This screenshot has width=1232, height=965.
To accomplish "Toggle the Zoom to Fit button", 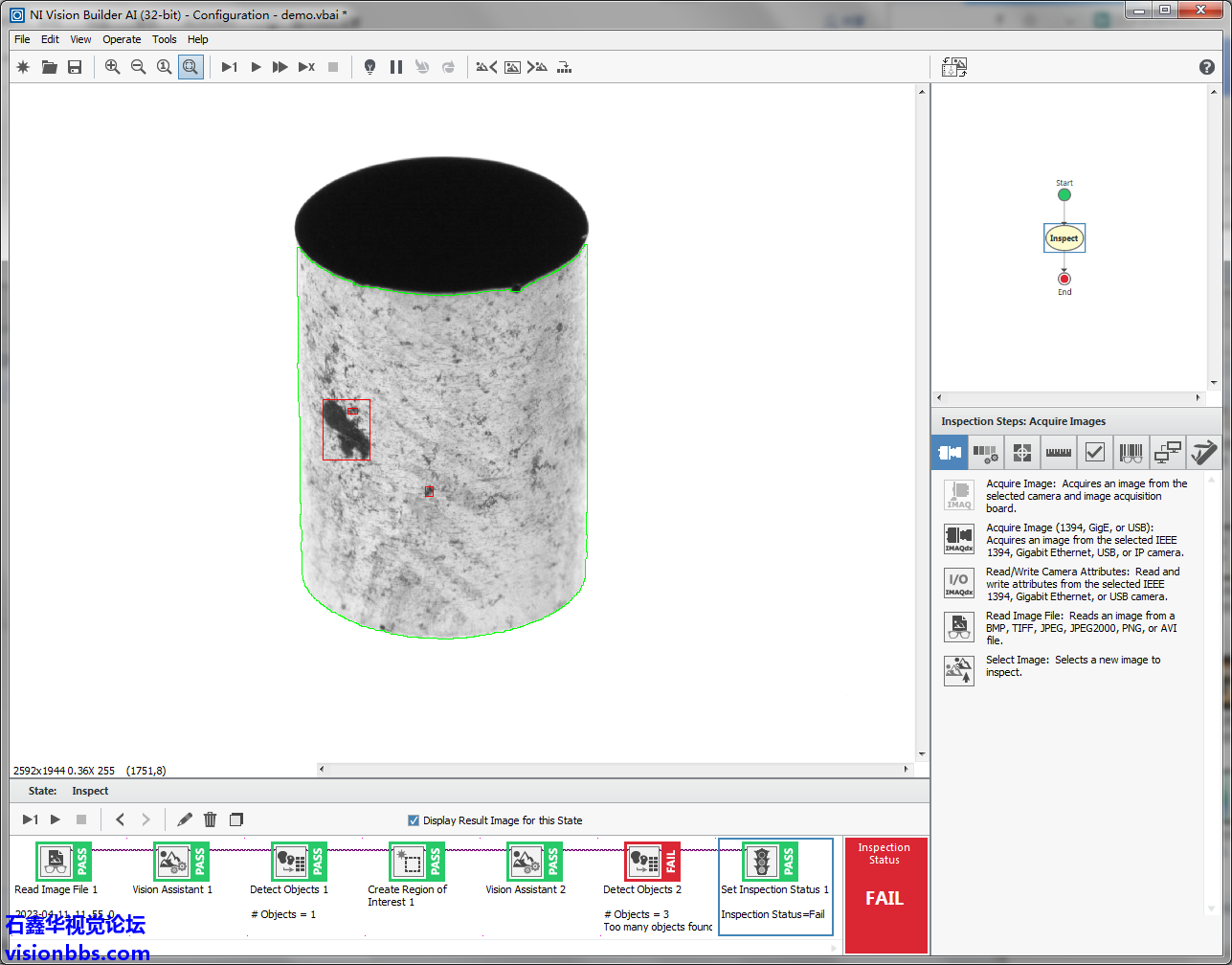I will pos(190,67).
